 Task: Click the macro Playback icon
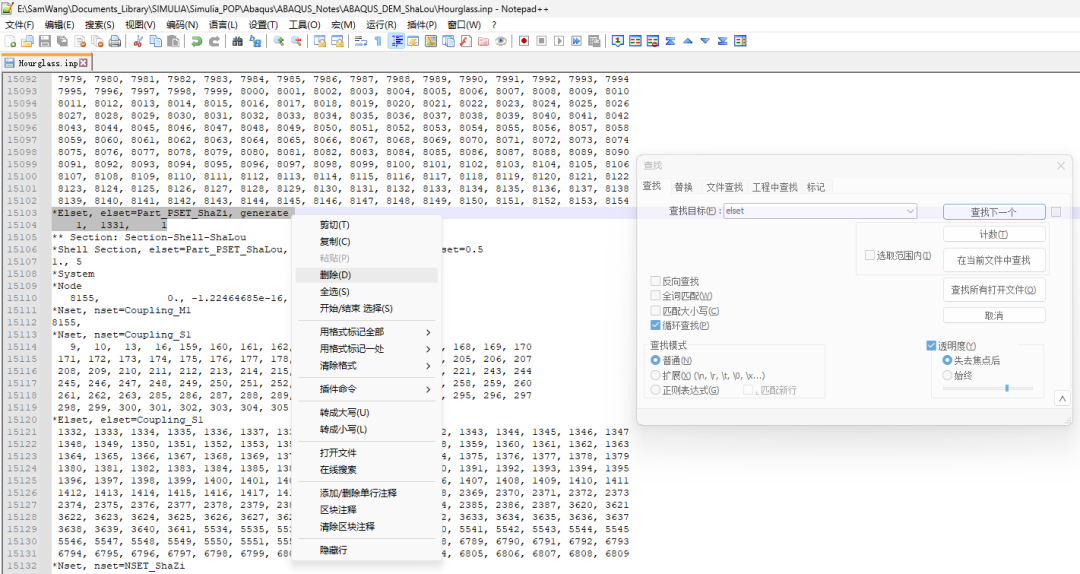click(559, 41)
